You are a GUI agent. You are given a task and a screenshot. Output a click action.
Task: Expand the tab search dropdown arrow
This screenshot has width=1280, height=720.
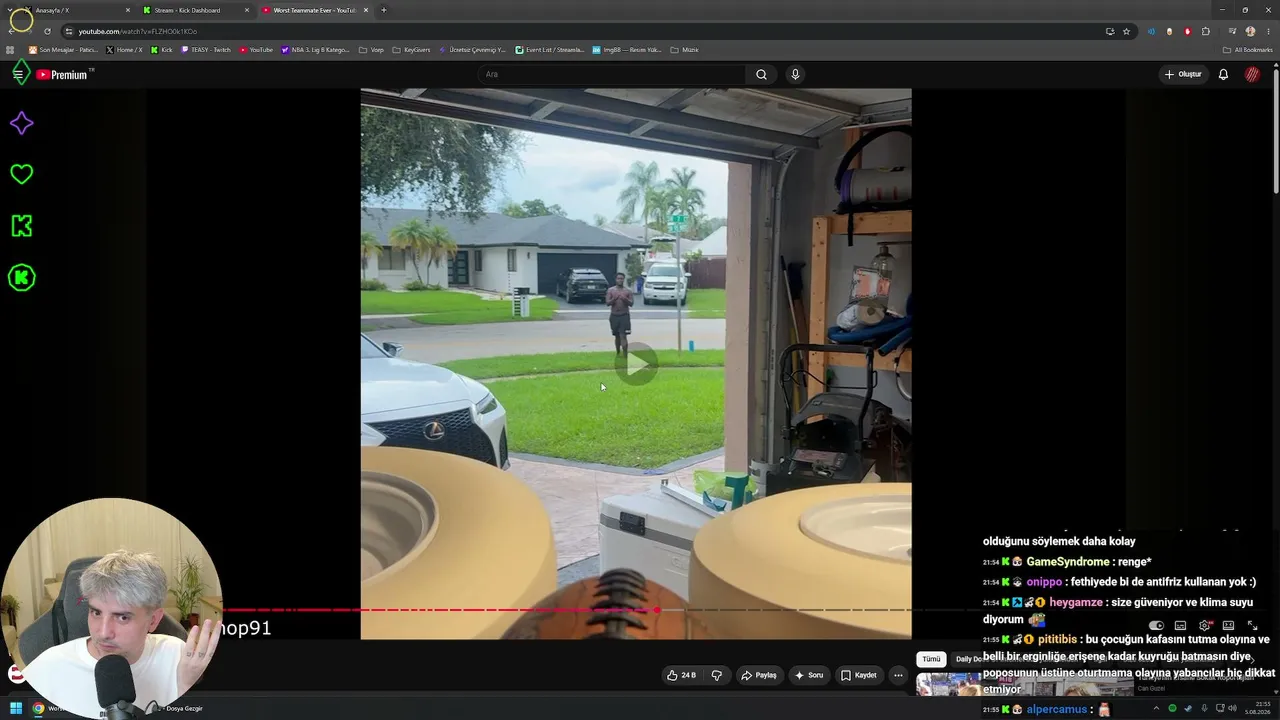(x=10, y=10)
